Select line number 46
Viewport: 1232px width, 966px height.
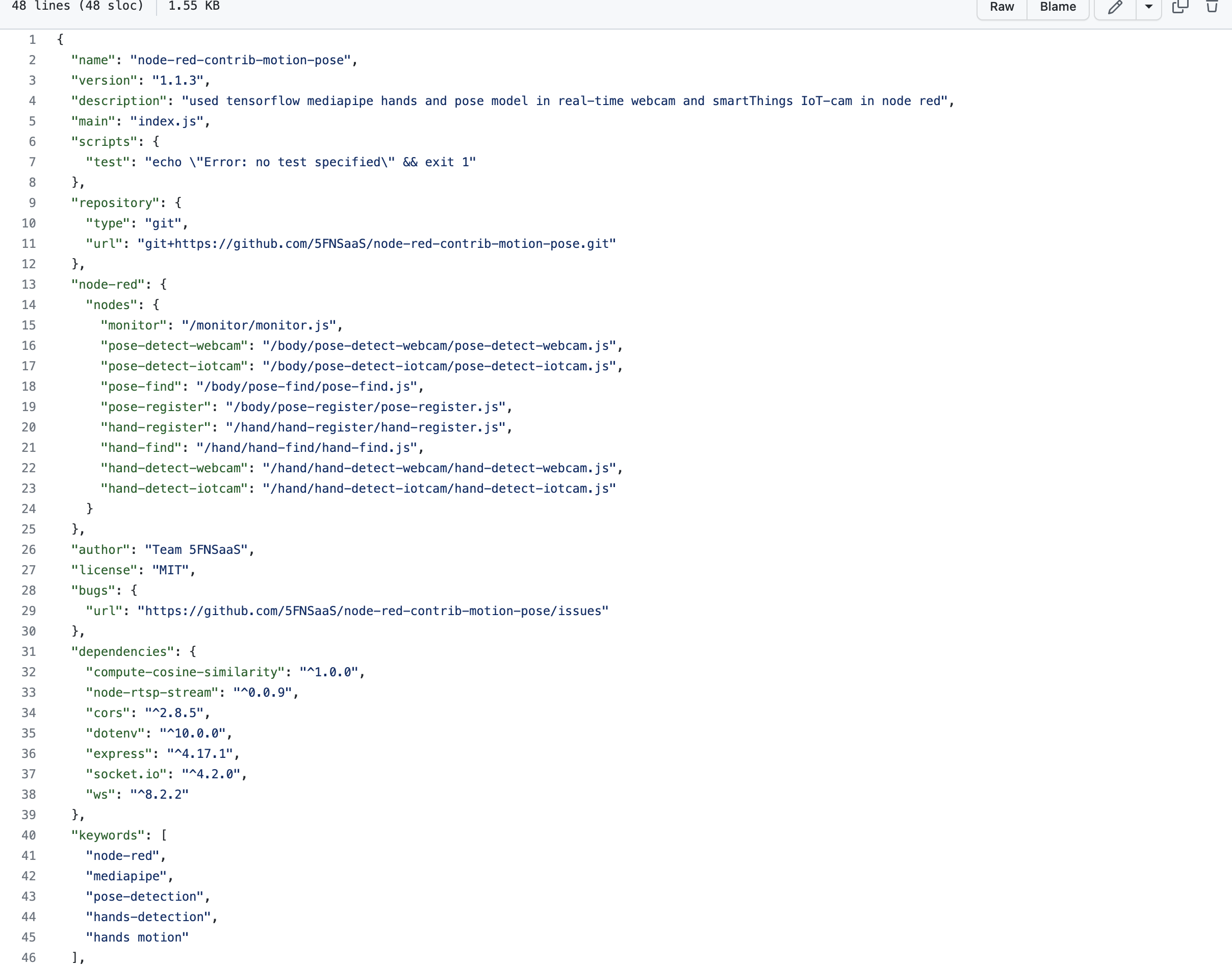point(28,957)
